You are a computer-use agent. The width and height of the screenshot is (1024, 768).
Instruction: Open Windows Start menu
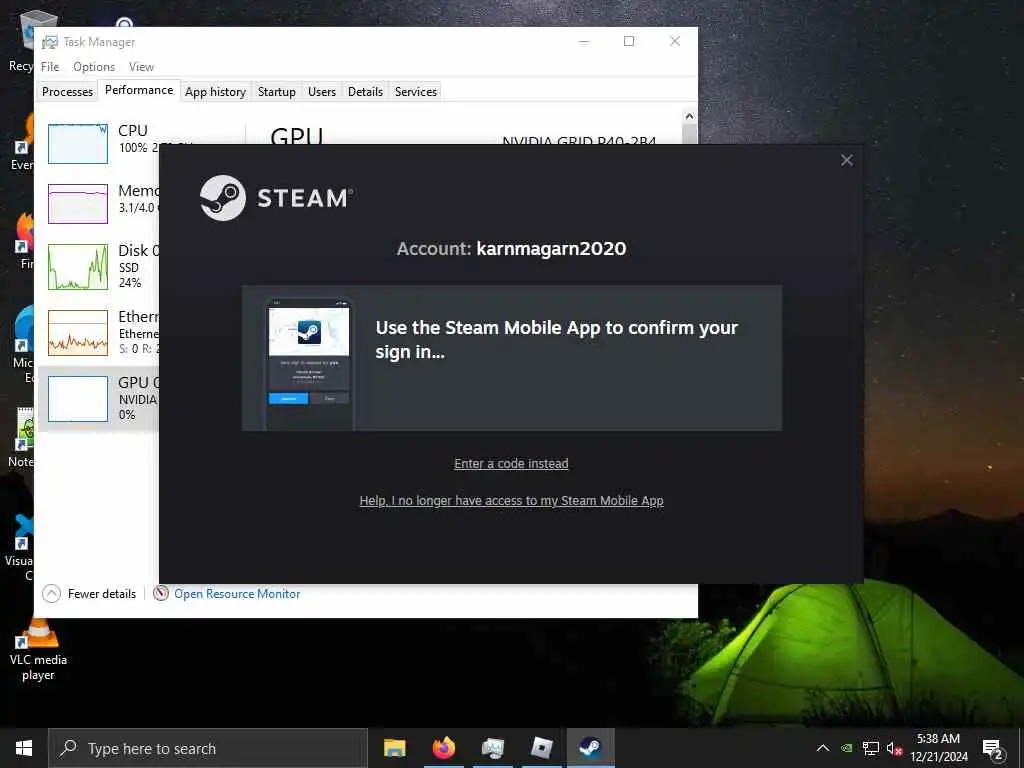(x=24, y=748)
